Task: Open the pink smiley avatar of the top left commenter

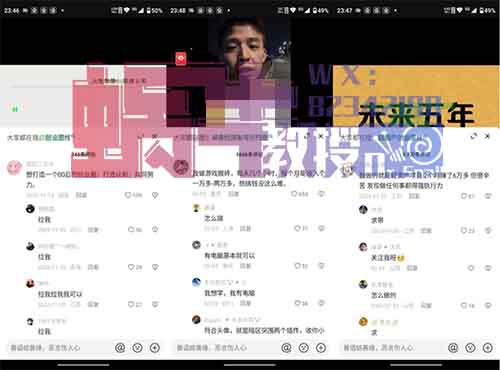Action: (14, 167)
